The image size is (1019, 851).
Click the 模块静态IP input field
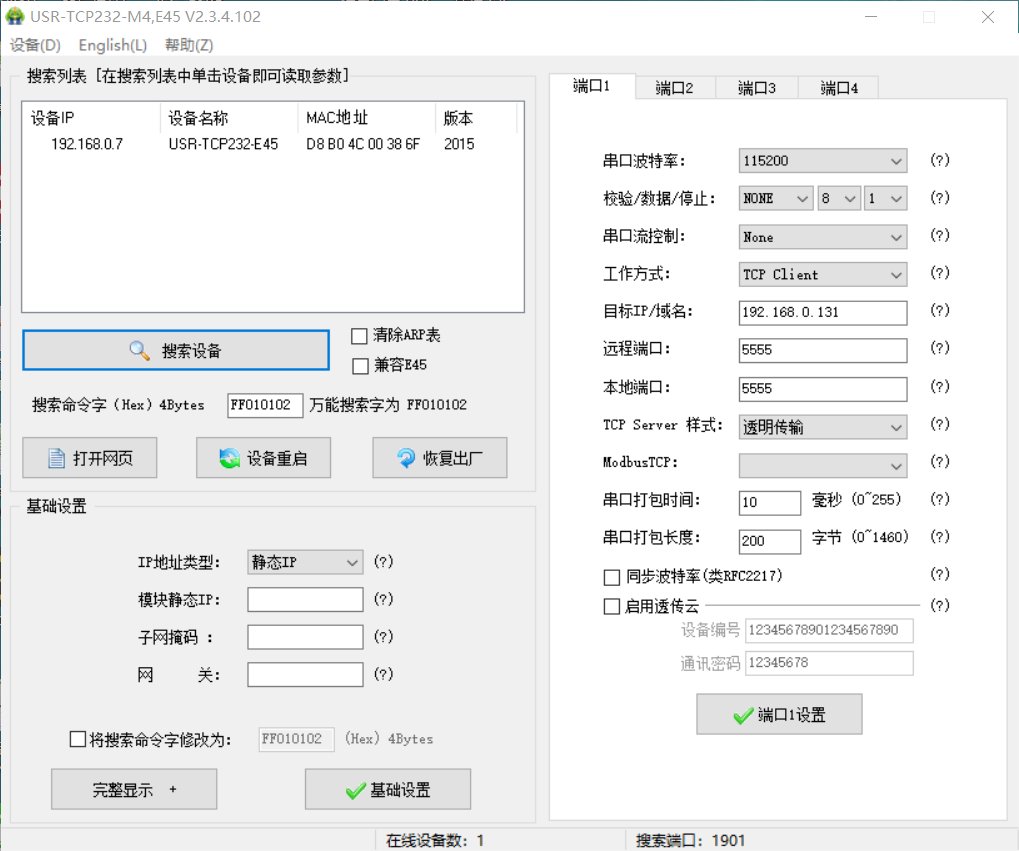[x=305, y=599]
